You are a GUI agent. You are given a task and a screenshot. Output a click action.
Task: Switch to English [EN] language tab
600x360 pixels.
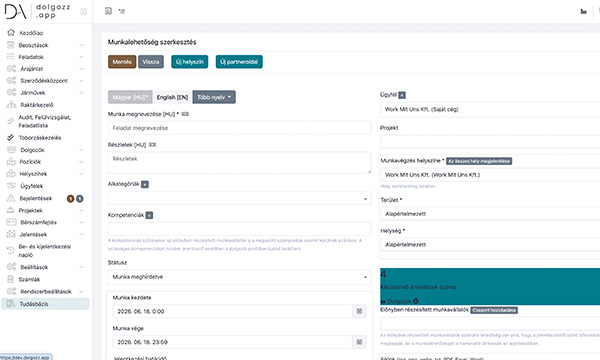pyautogui.click(x=172, y=97)
